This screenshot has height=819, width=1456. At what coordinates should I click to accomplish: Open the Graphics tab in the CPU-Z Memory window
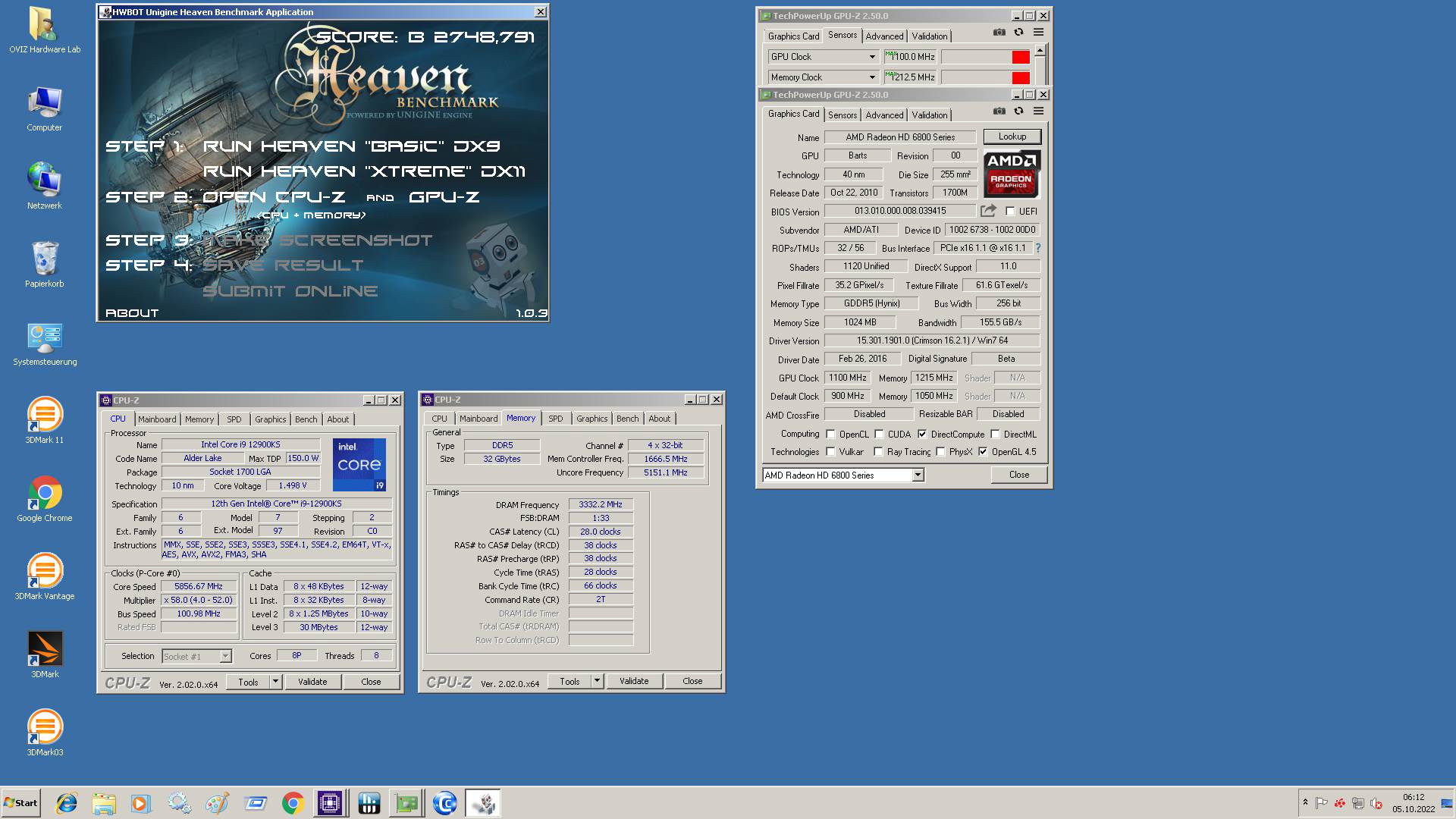591,419
